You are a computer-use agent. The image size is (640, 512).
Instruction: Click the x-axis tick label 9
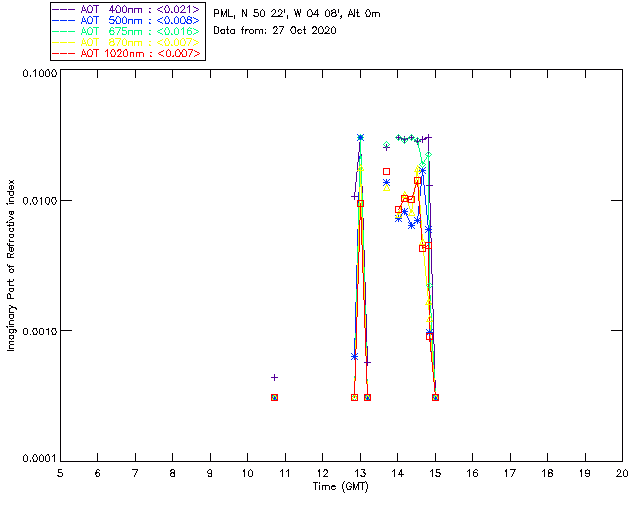pos(210,473)
